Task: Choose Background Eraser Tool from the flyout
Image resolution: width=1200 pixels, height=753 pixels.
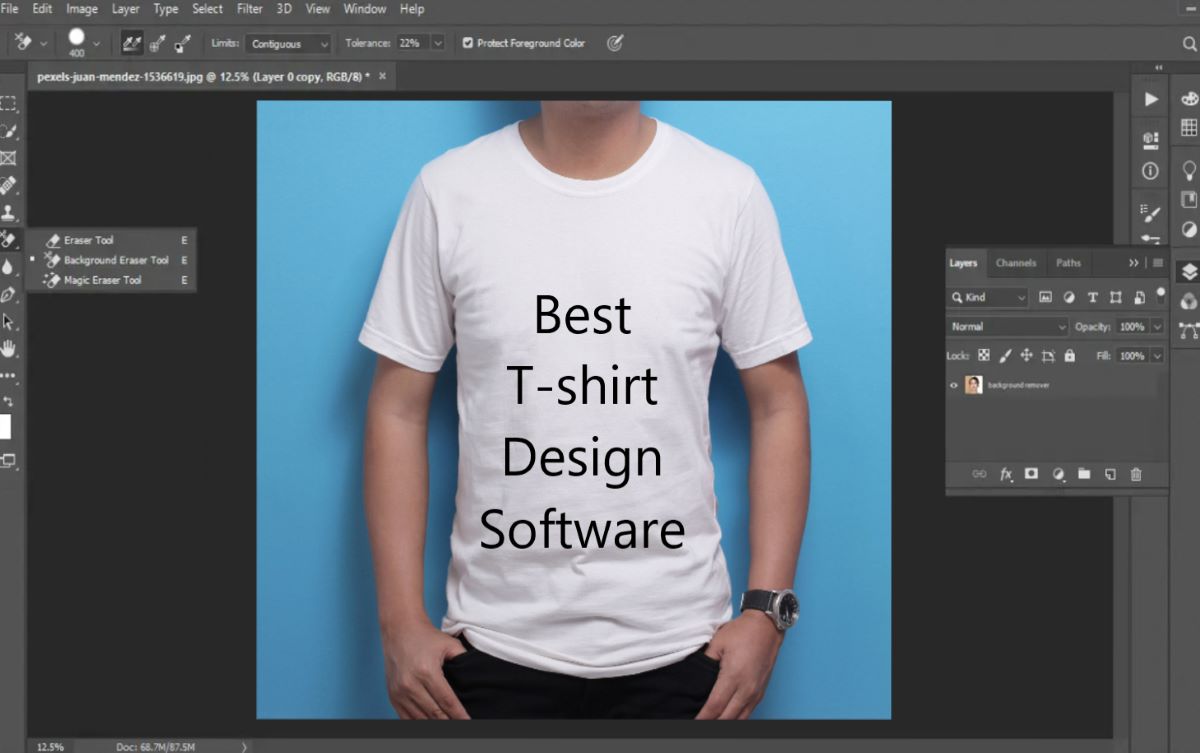Action: coord(116,260)
